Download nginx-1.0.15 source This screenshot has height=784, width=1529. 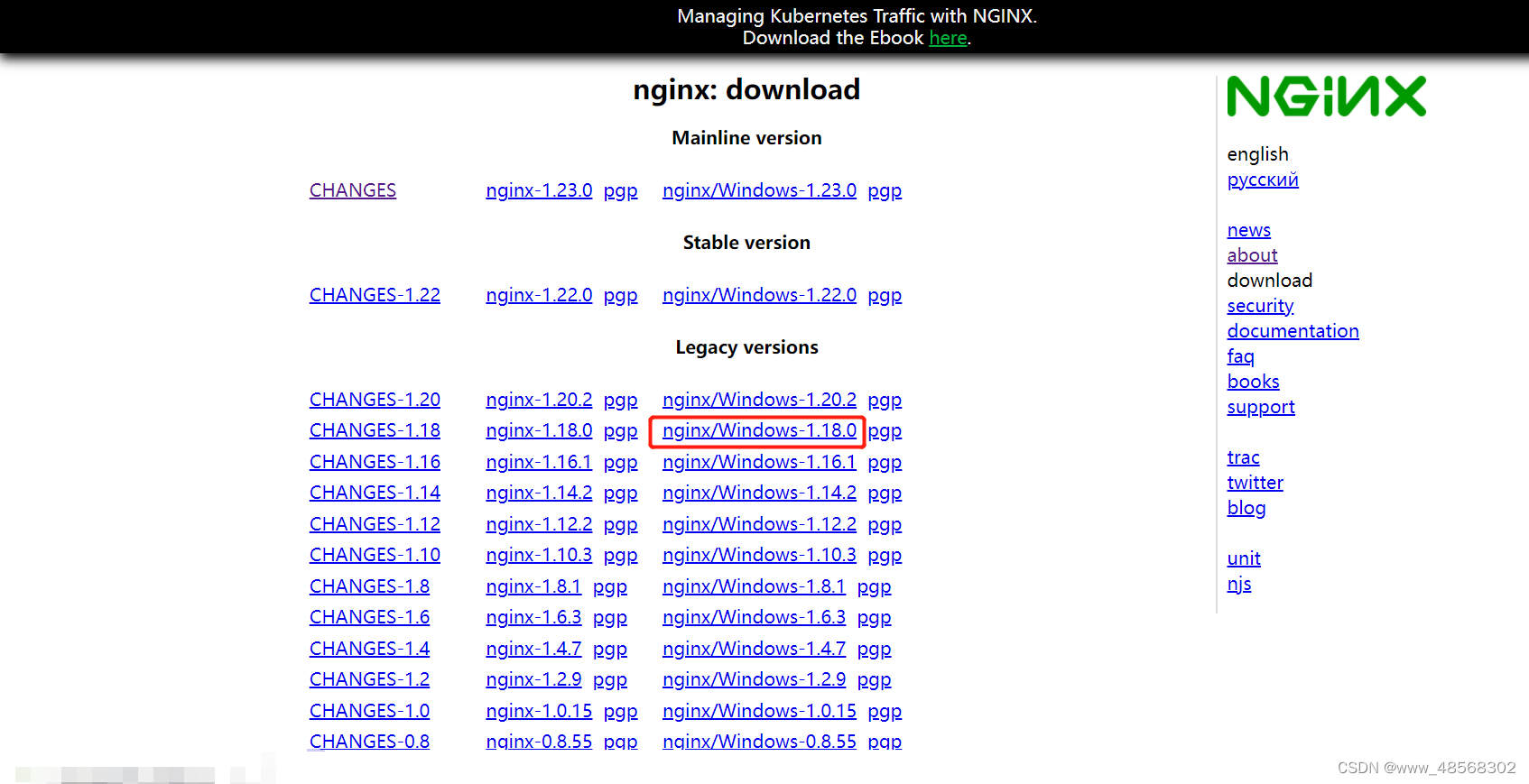(x=539, y=711)
